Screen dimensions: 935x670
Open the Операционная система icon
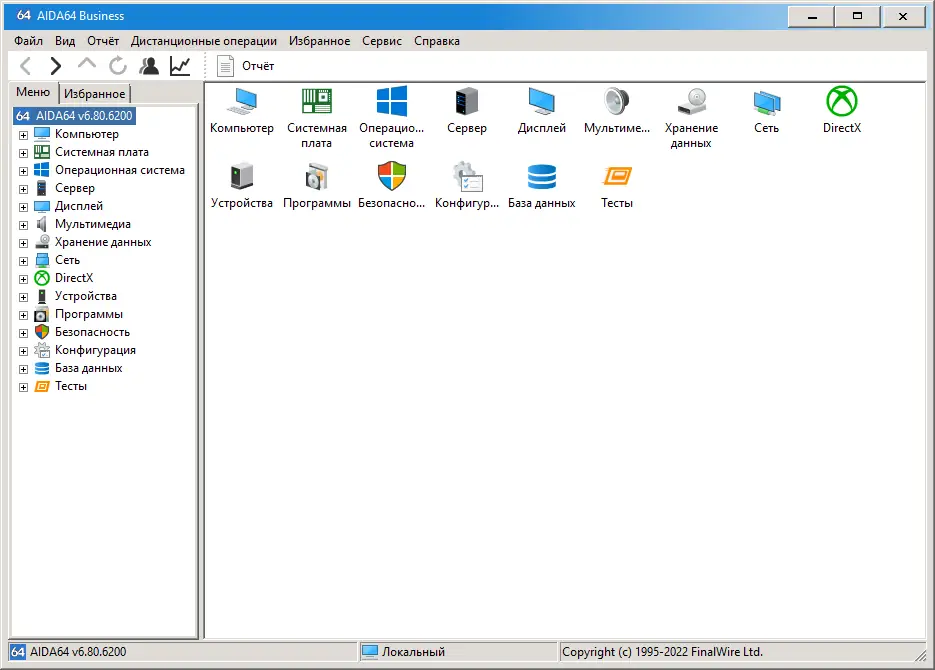391,103
